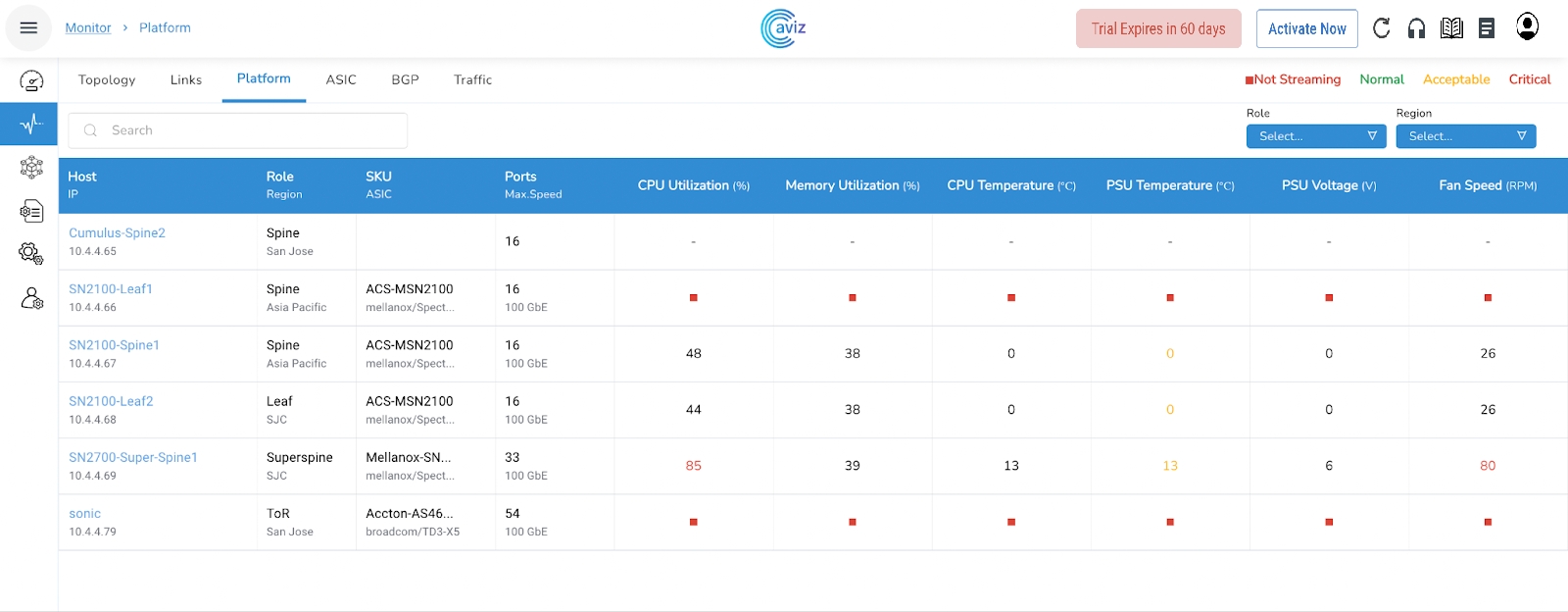
Task: Open documentation via the book icon
Action: pos(1451,28)
